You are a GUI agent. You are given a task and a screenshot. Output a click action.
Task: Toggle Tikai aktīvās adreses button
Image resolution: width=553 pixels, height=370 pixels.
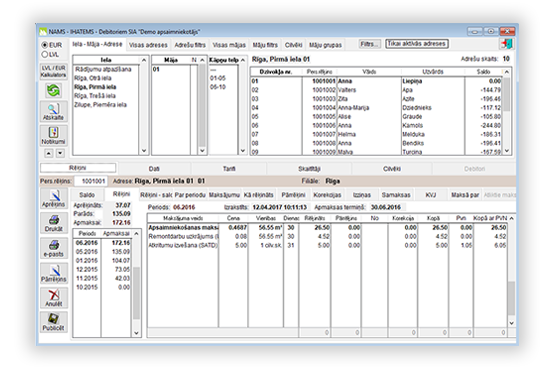click(x=417, y=44)
